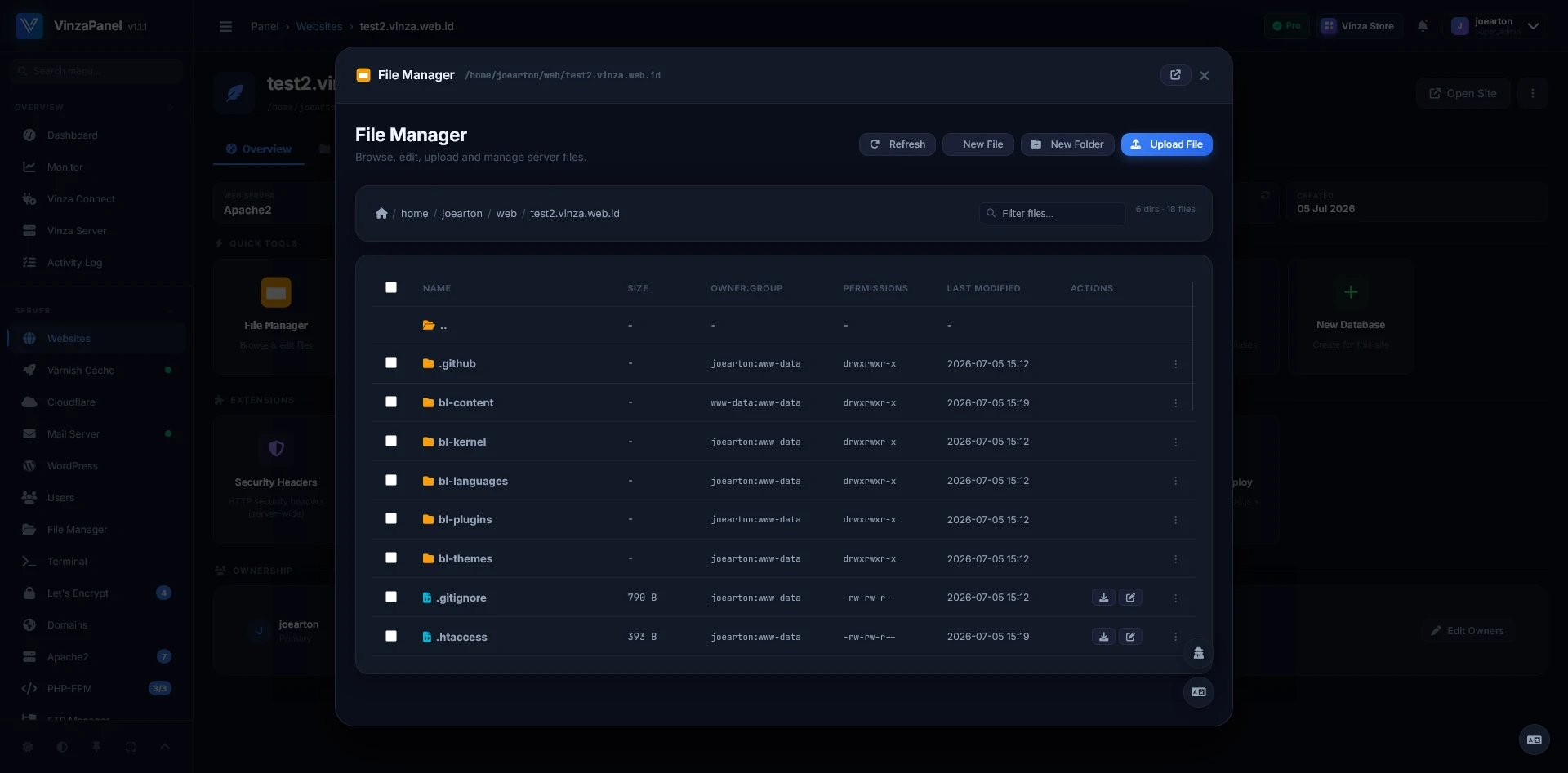The width and height of the screenshot is (1568, 773).
Task: Download the .htaccess file
Action: tap(1103, 637)
